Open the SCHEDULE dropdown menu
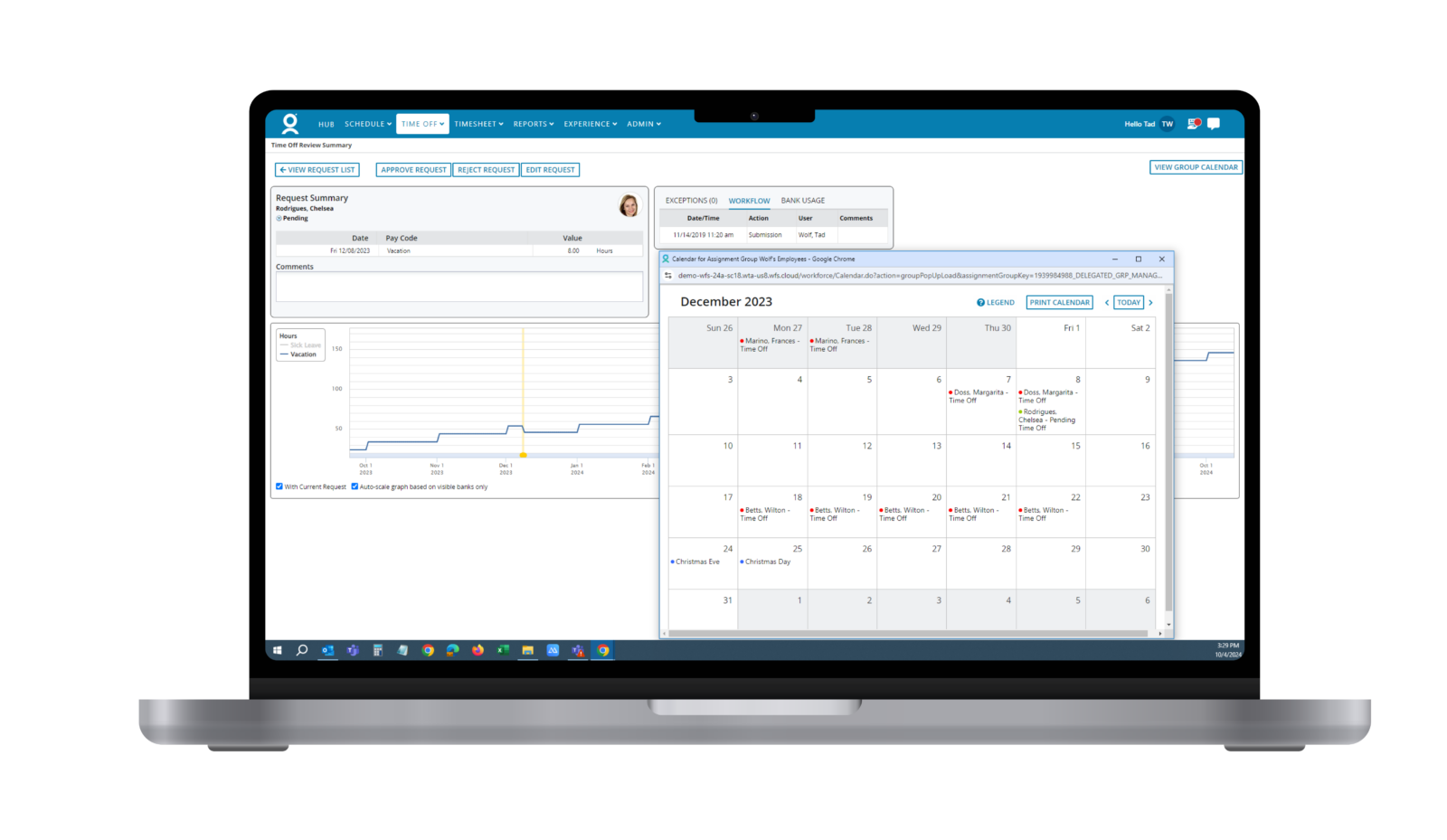This screenshot has width=1447, height=840. pos(367,124)
